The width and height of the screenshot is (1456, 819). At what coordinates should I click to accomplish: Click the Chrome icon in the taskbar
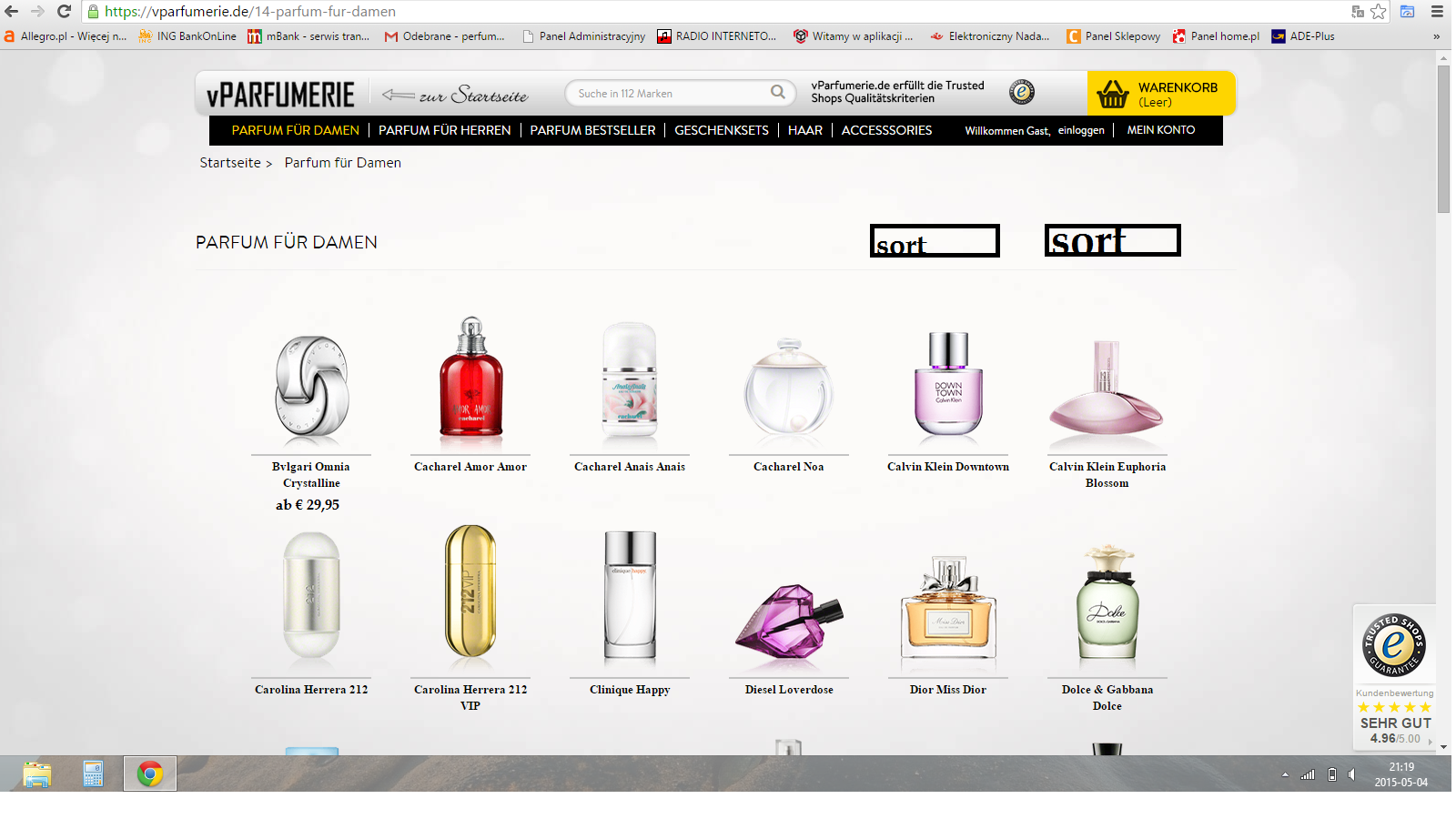tap(150, 774)
